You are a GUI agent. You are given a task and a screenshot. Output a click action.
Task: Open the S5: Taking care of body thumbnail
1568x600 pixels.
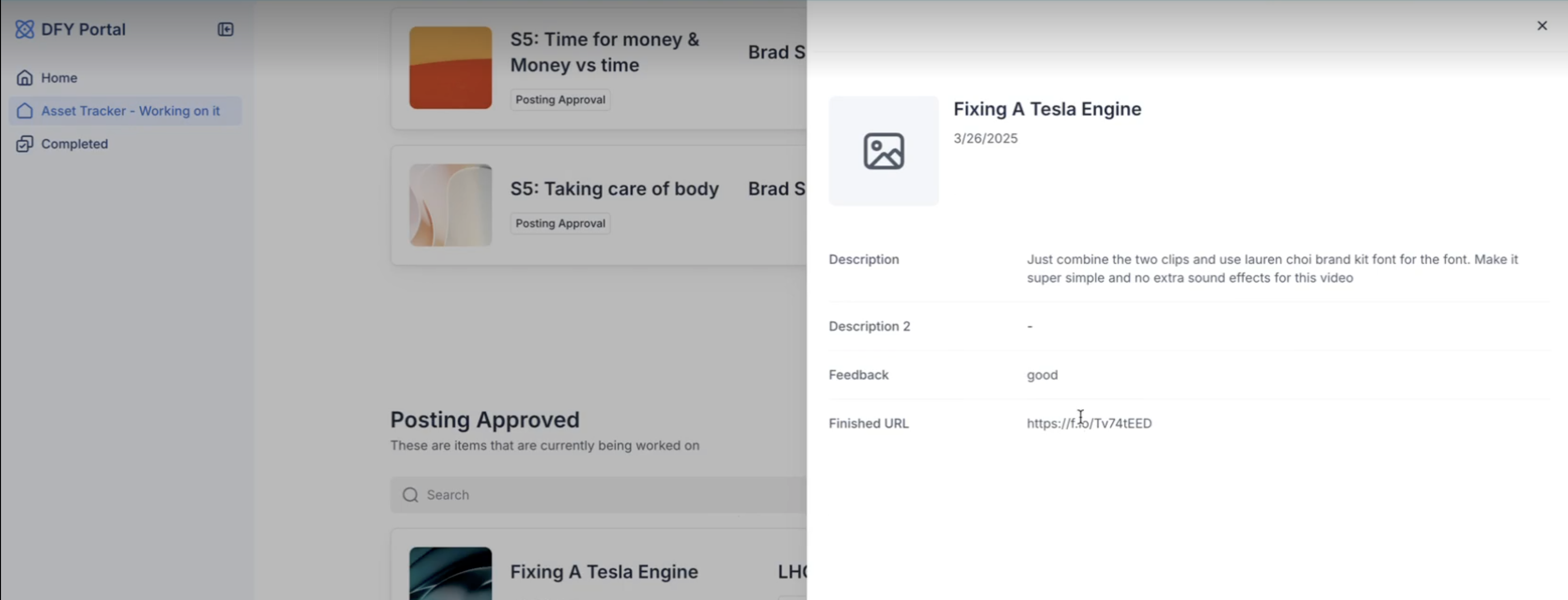450,205
